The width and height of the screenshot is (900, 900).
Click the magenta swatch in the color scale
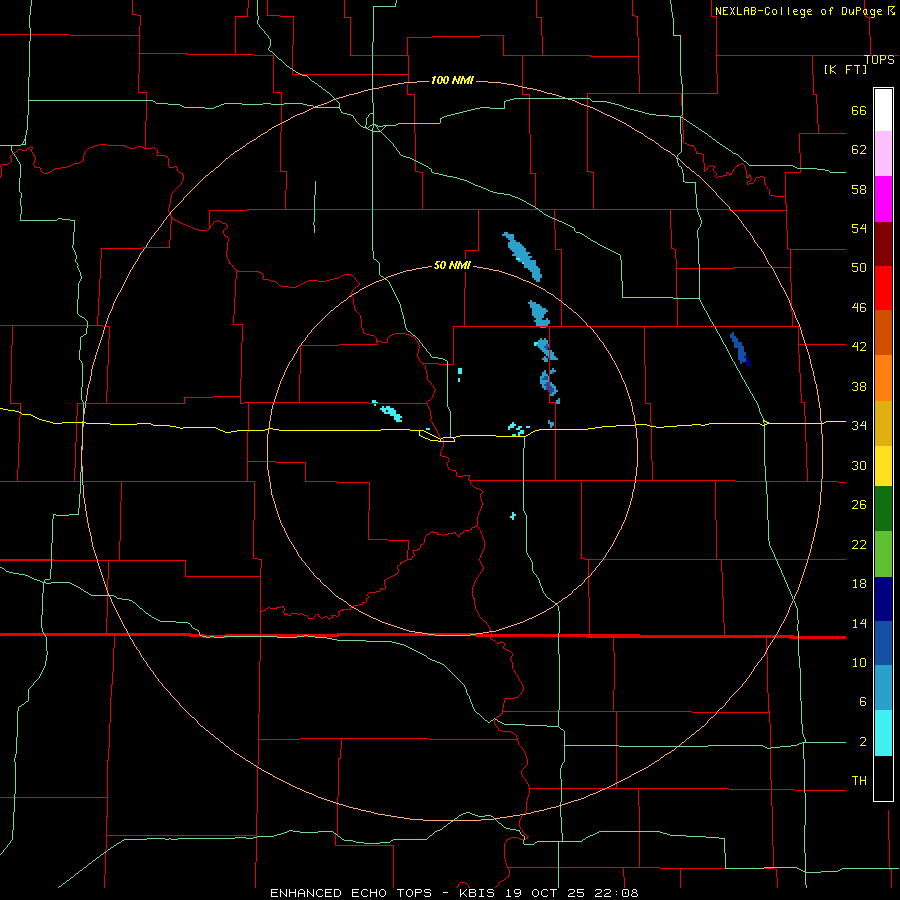click(883, 199)
